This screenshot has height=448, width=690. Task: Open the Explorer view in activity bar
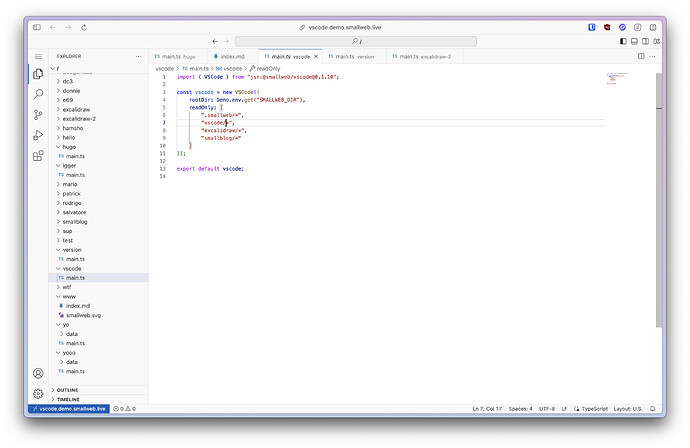coord(38,74)
